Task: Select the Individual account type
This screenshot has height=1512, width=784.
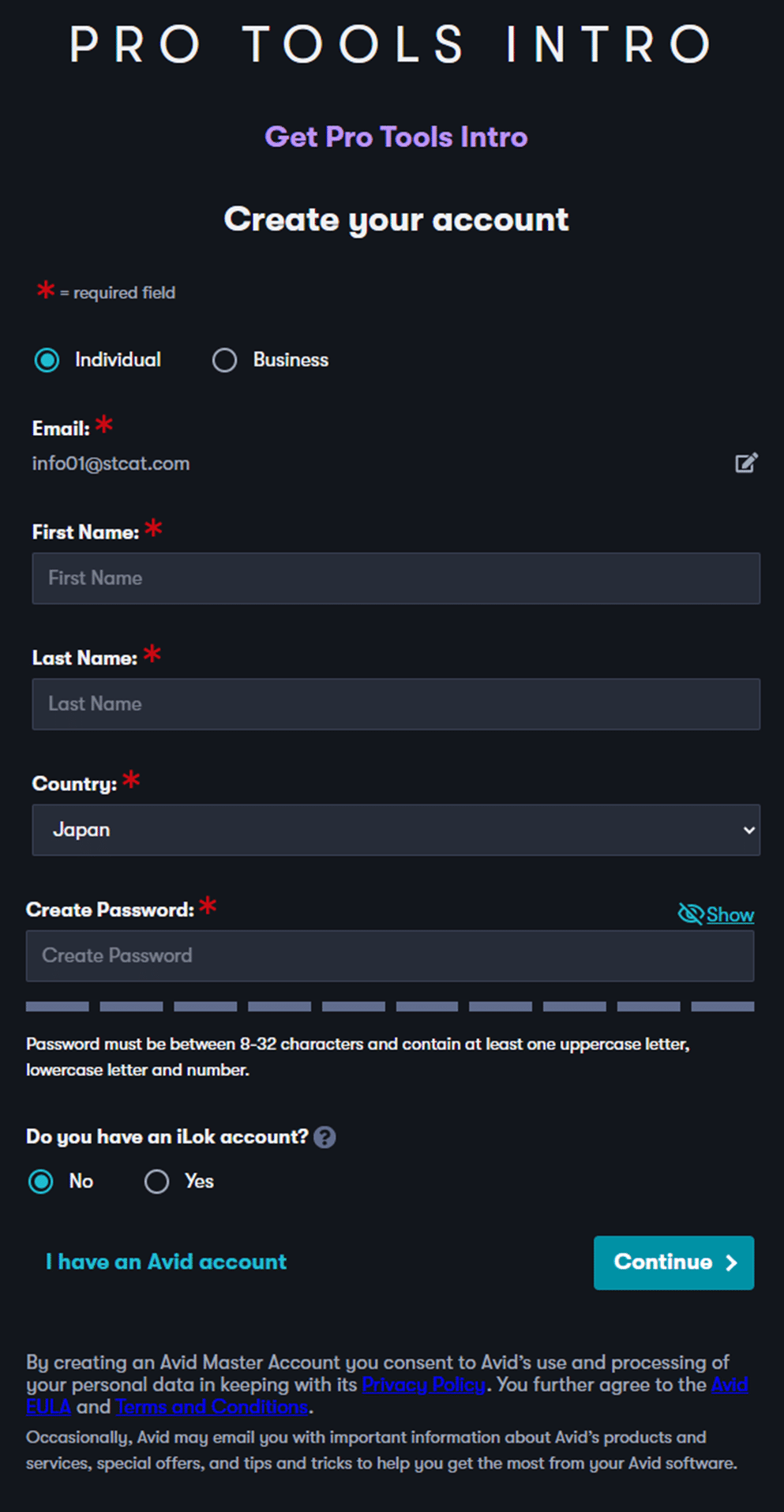Action: point(47,360)
